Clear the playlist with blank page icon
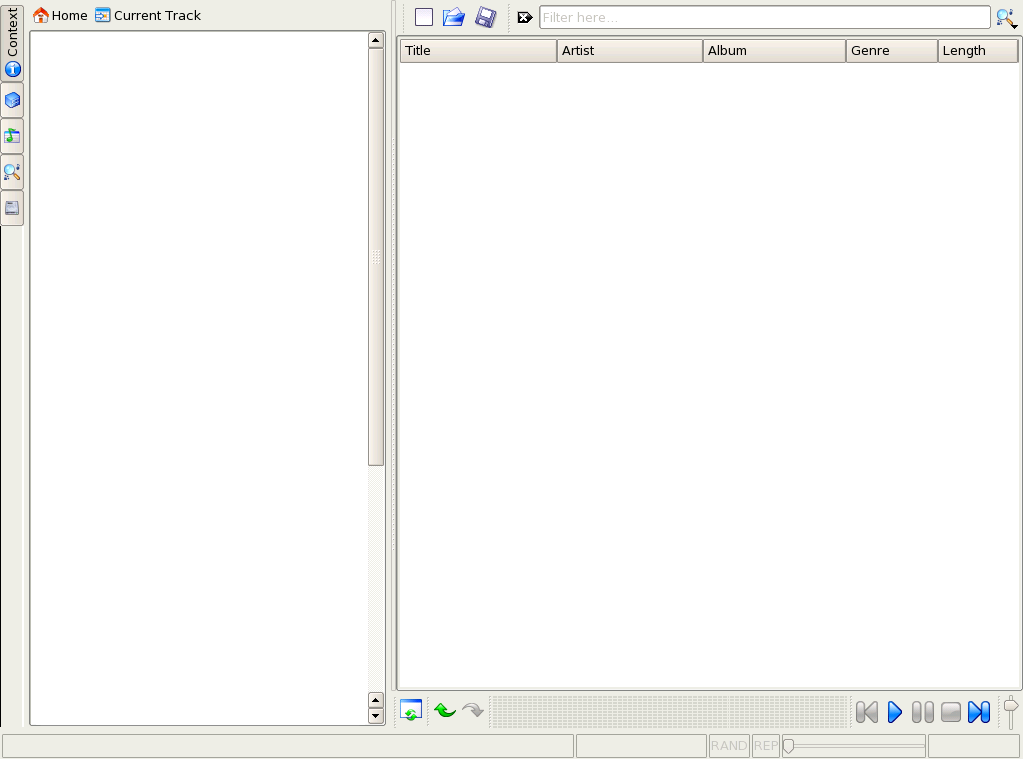Screen dimensions: 1023x759 pos(424,17)
